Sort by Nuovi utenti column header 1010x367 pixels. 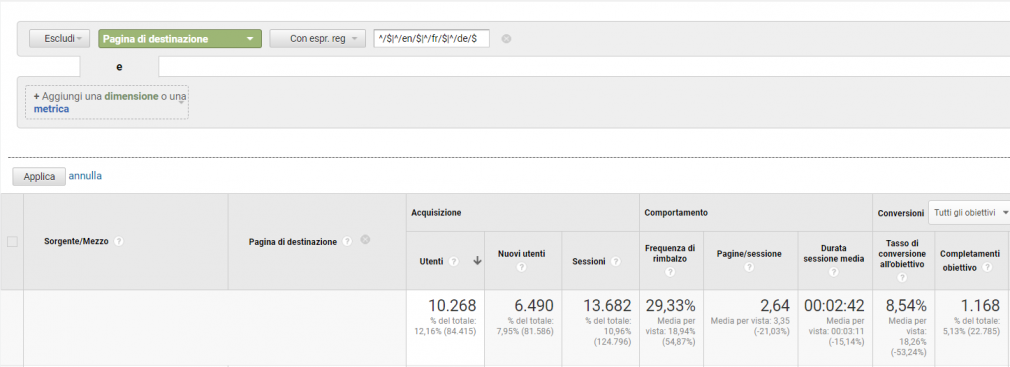(x=521, y=254)
